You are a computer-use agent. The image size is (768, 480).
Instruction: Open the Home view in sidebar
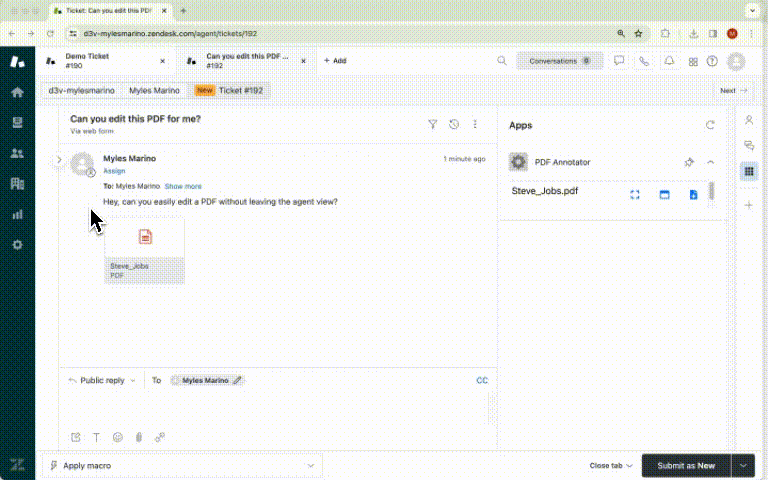[x=17, y=92]
